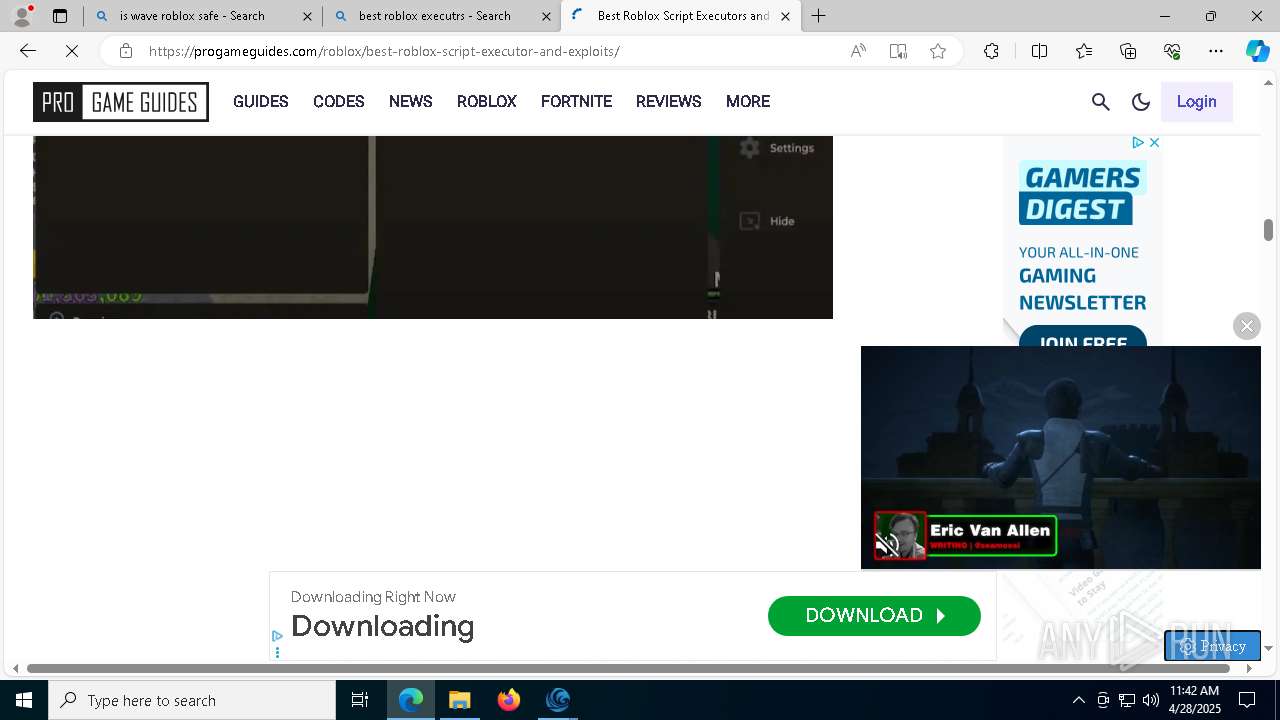This screenshot has width=1280, height=720.
Task: Open the REVIEWS section
Action: 669,101
